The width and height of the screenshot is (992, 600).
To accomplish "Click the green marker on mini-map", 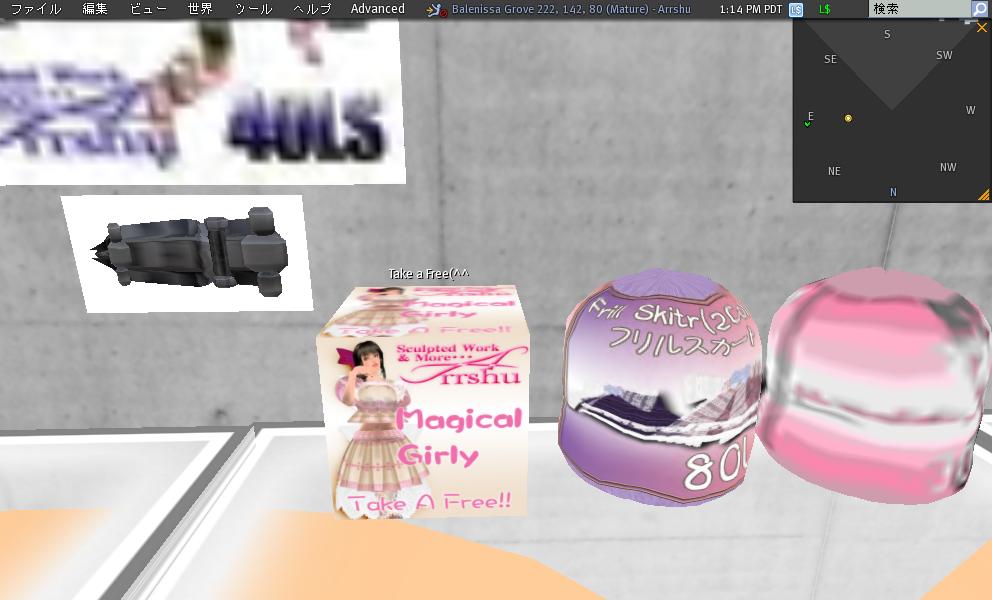I will [x=807, y=124].
